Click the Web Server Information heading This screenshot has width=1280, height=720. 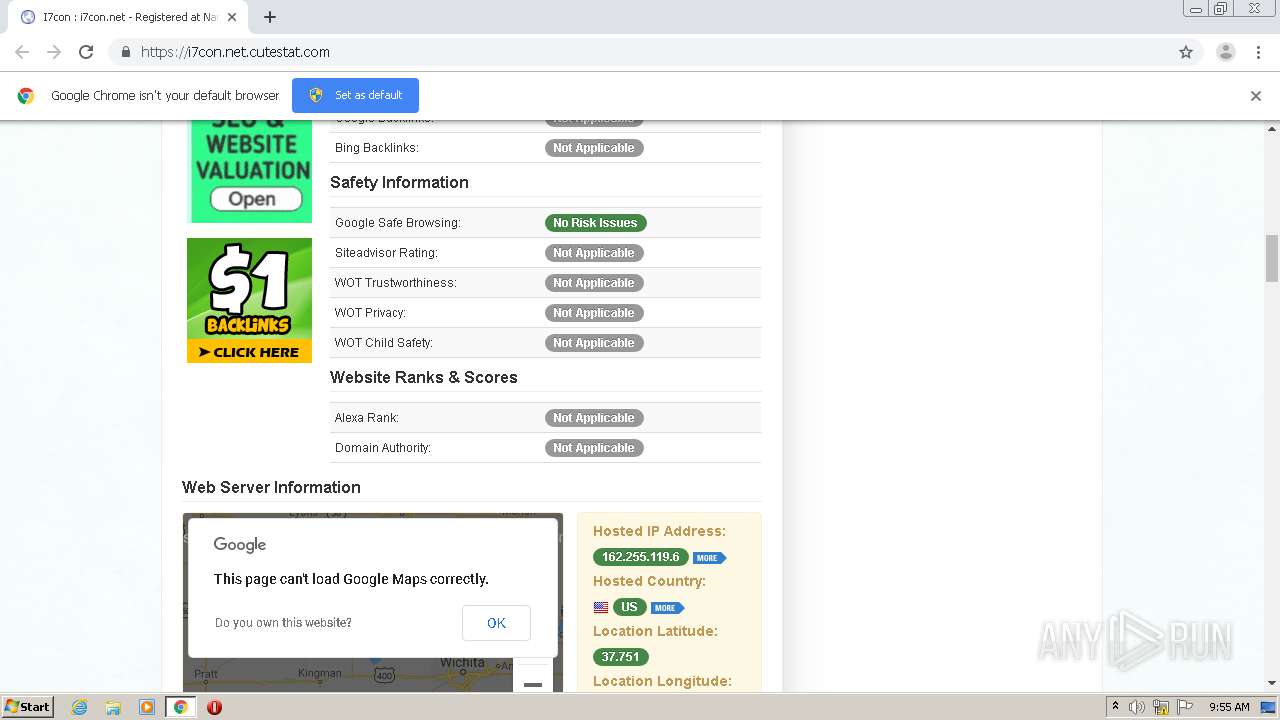(x=271, y=487)
